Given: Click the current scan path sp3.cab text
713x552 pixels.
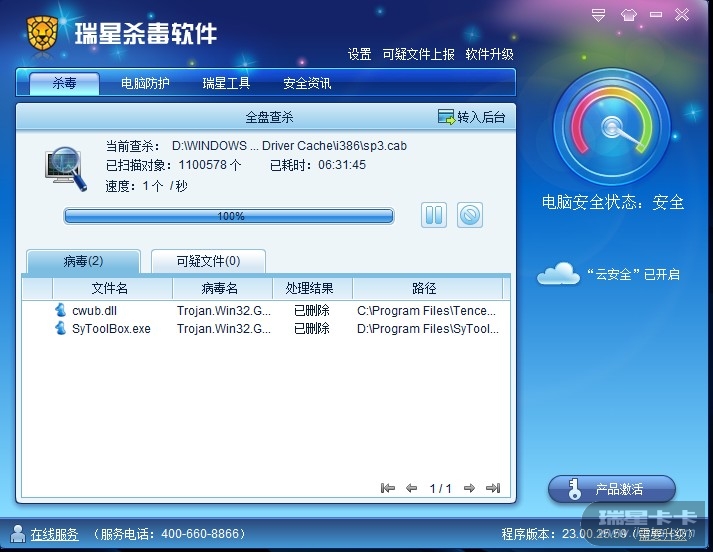Looking at the screenshot, I should [x=289, y=146].
